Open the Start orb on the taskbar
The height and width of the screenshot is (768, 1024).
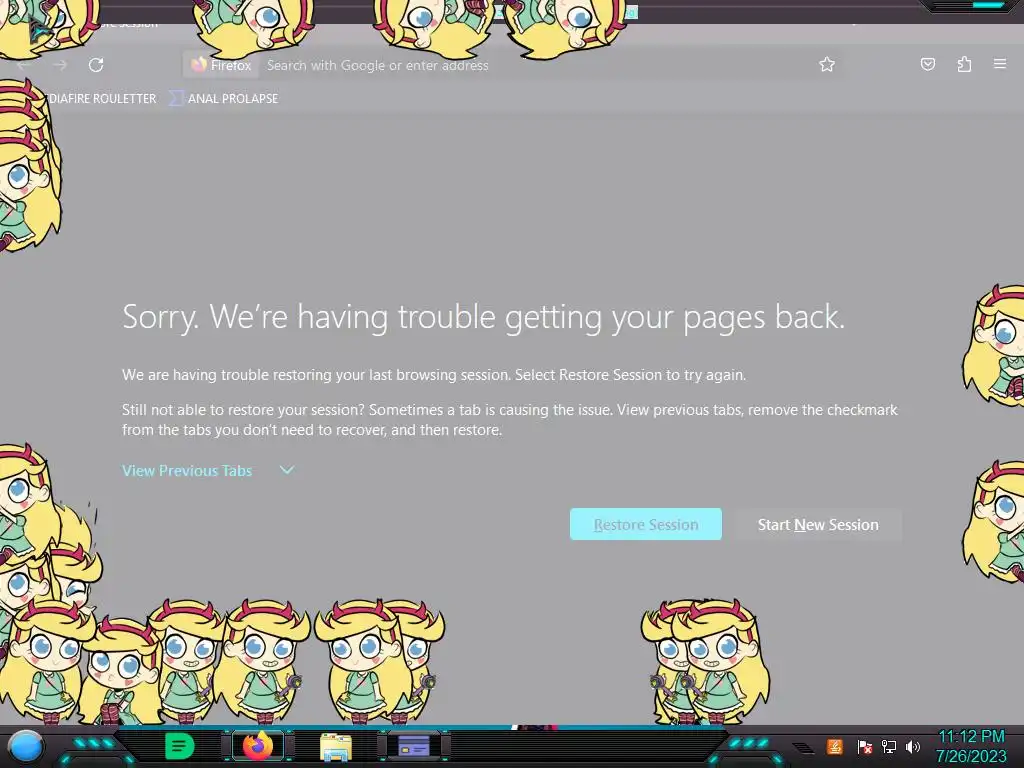coord(25,747)
